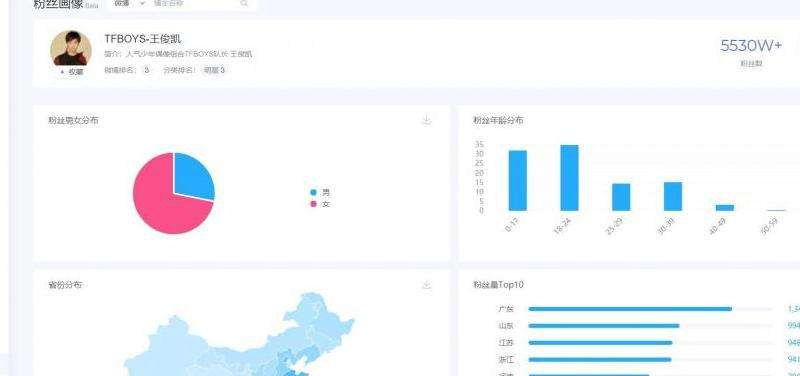Click the 收藏 favorite button under the avatar
Viewport: 800px width, 376px height.
tap(72, 72)
